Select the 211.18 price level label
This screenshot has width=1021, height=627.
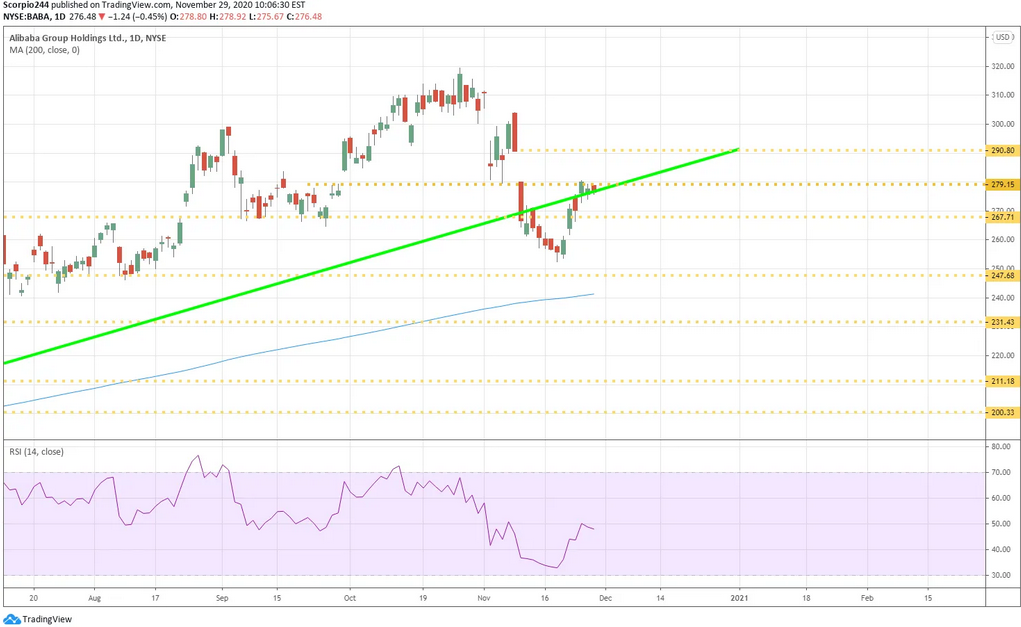tap(1002, 381)
